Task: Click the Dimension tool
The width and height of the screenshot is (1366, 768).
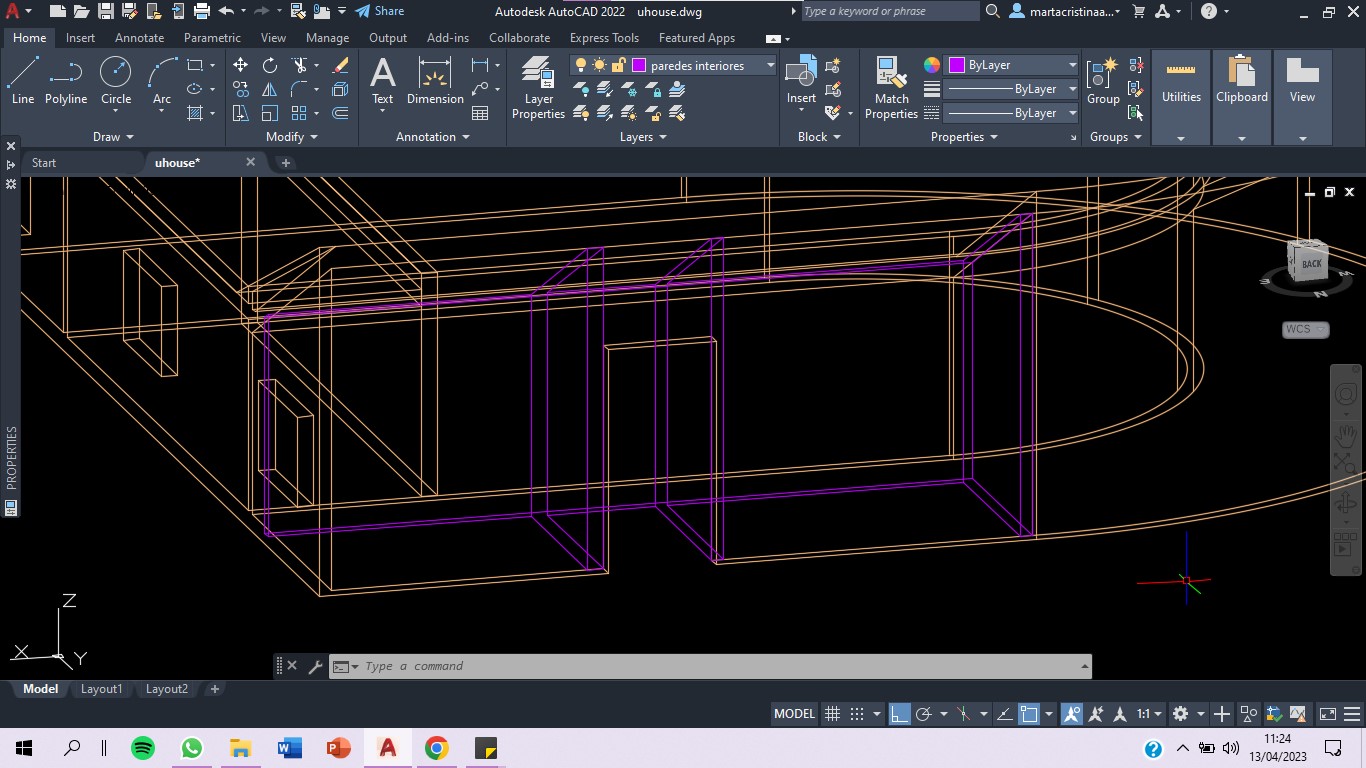Action: click(x=435, y=80)
